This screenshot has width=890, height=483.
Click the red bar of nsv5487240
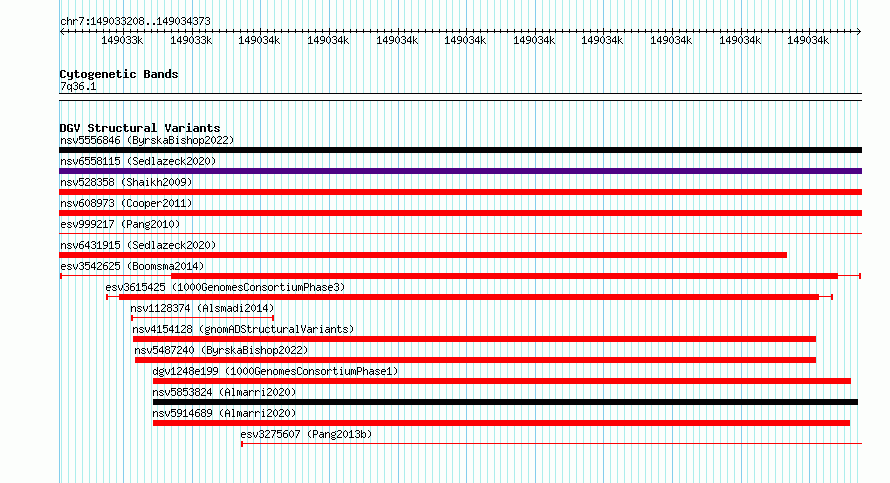point(475,360)
